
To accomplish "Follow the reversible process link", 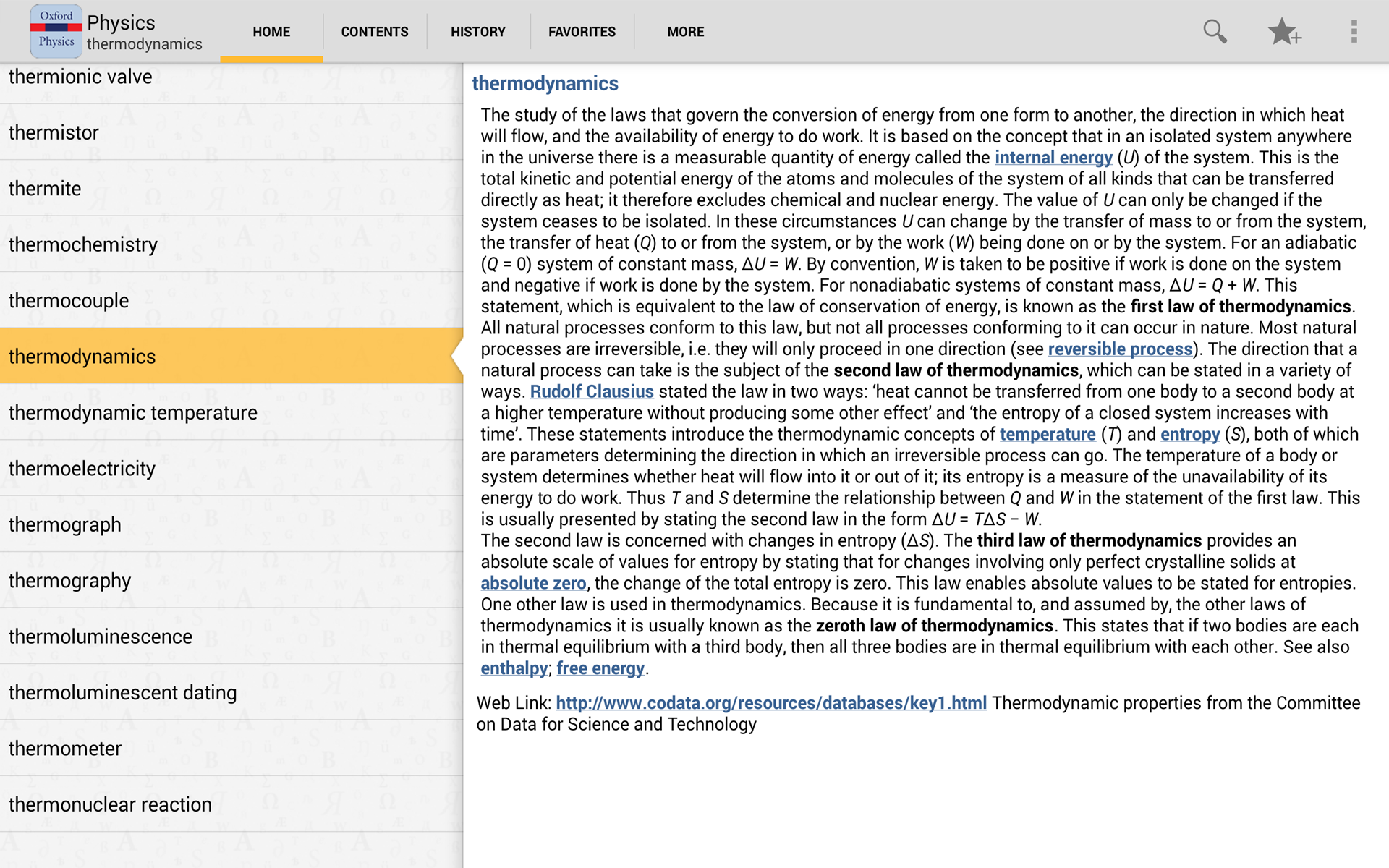I will click(x=1119, y=349).
